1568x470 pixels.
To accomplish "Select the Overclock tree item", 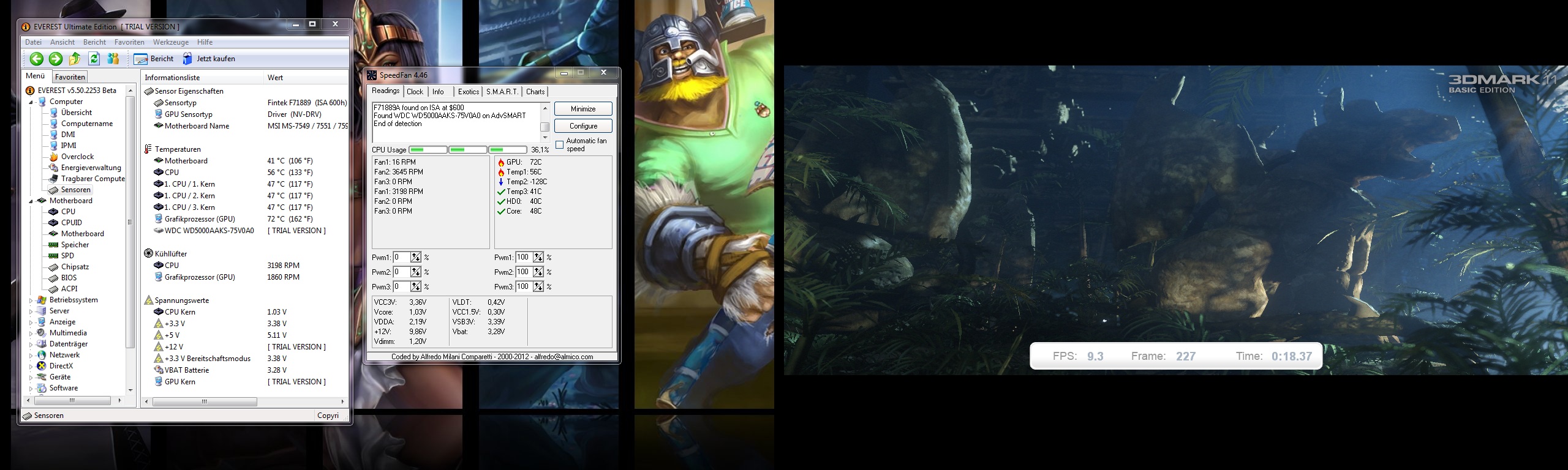I will pos(77,157).
